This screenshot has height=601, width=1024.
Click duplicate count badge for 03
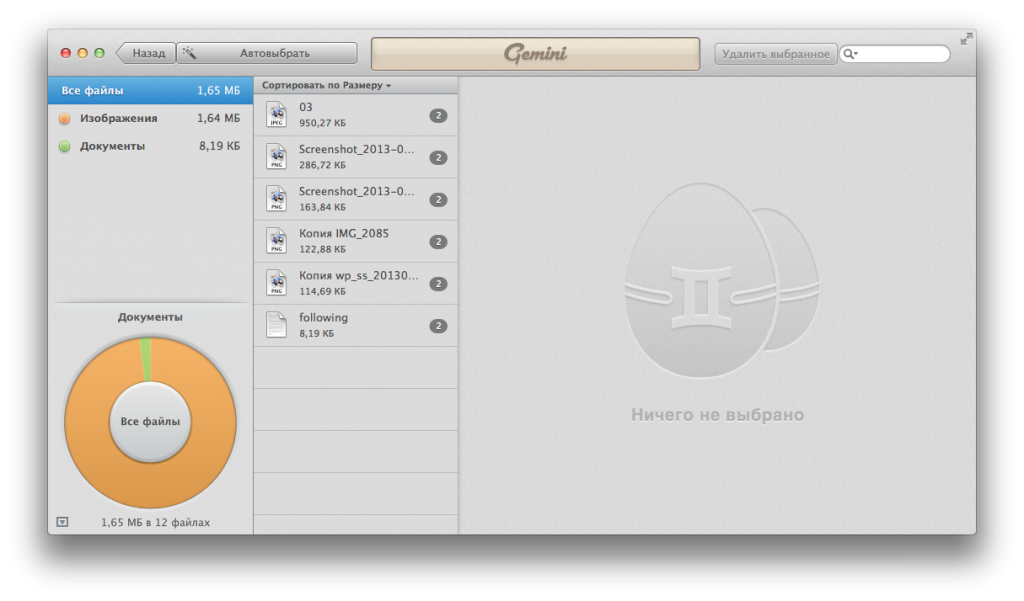(x=438, y=116)
